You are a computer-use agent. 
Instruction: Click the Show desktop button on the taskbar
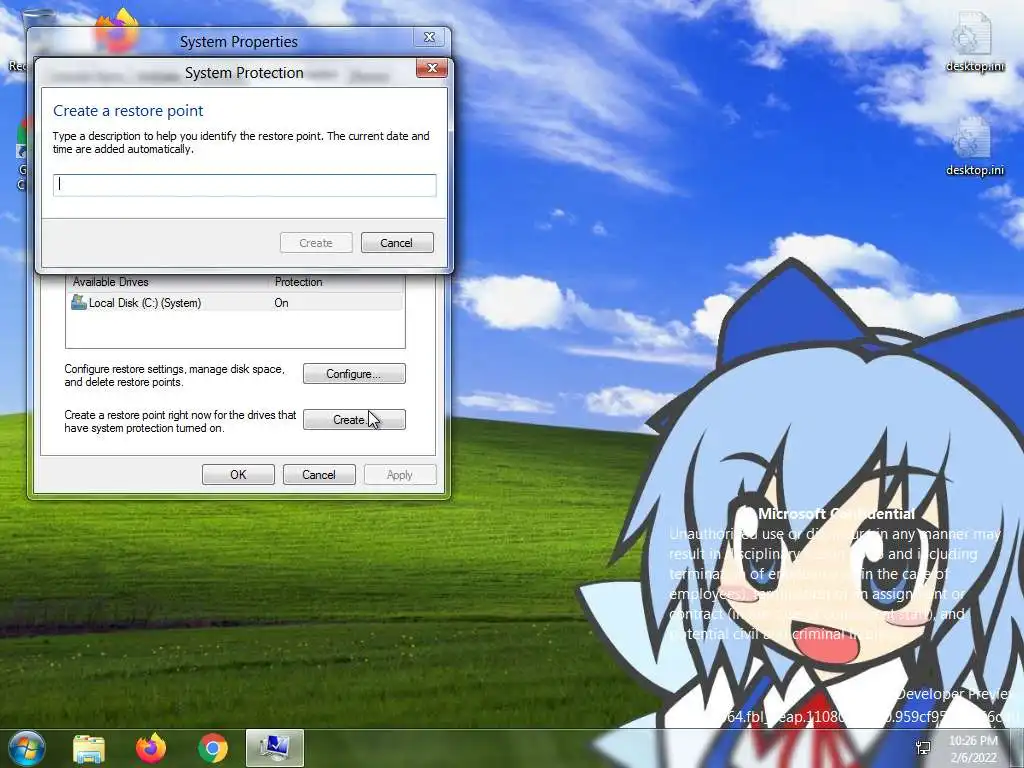(x=1017, y=748)
